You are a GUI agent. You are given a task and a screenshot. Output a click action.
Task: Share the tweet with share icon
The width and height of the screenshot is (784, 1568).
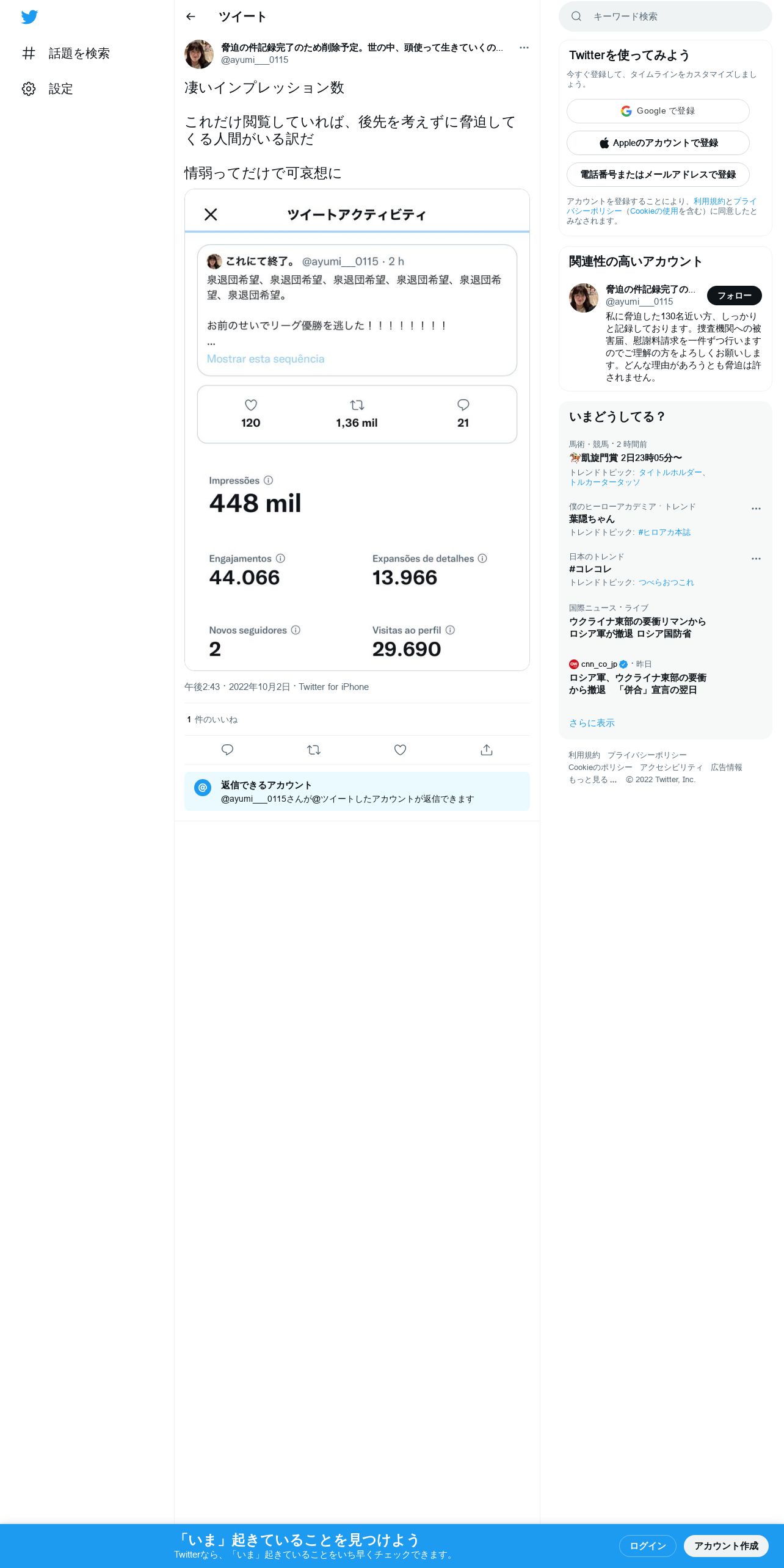pos(487,750)
